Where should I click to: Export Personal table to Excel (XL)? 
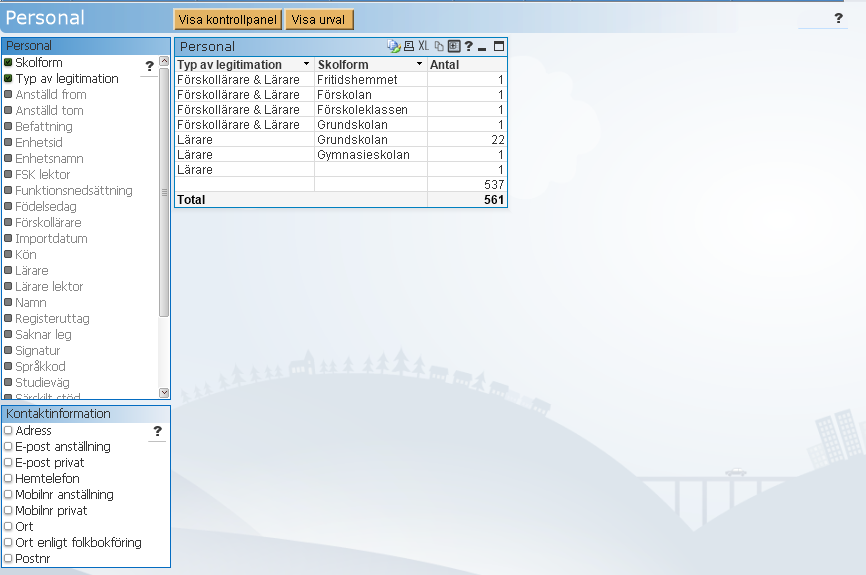(424, 46)
